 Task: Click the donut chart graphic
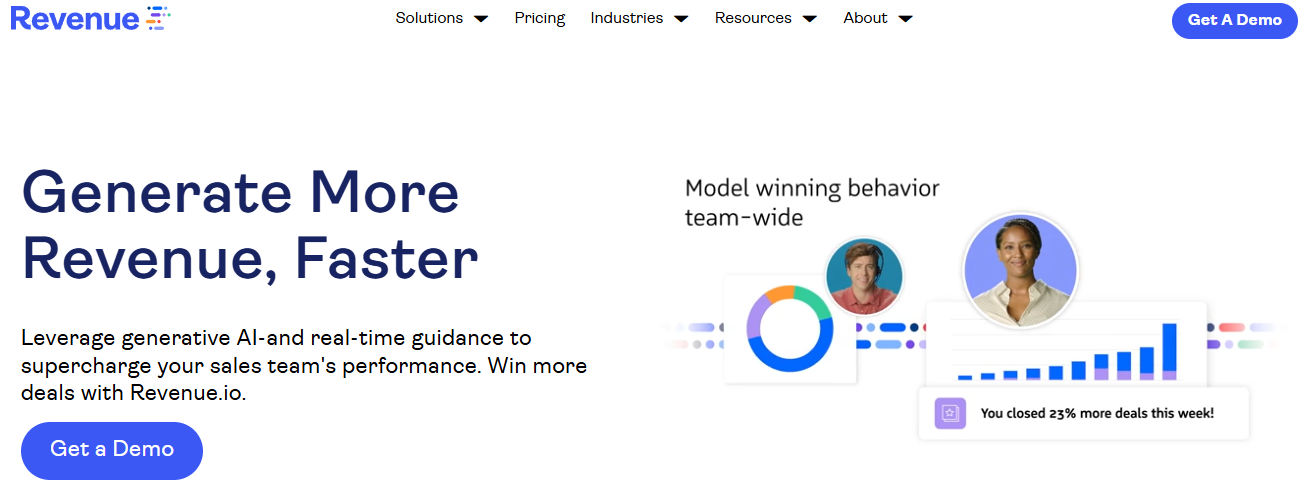789,329
